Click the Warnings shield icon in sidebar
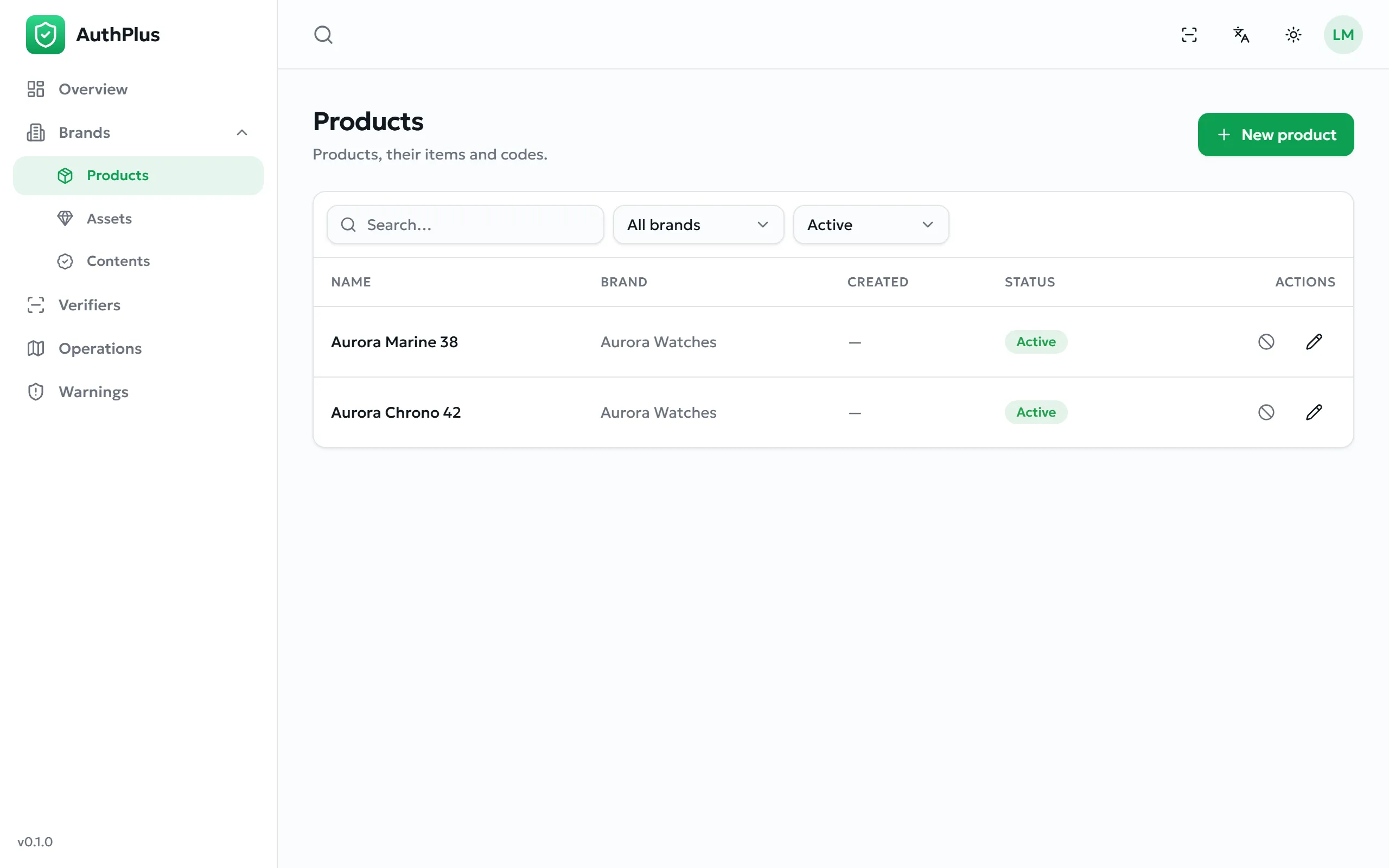The height and width of the screenshot is (868, 1389). 36,392
